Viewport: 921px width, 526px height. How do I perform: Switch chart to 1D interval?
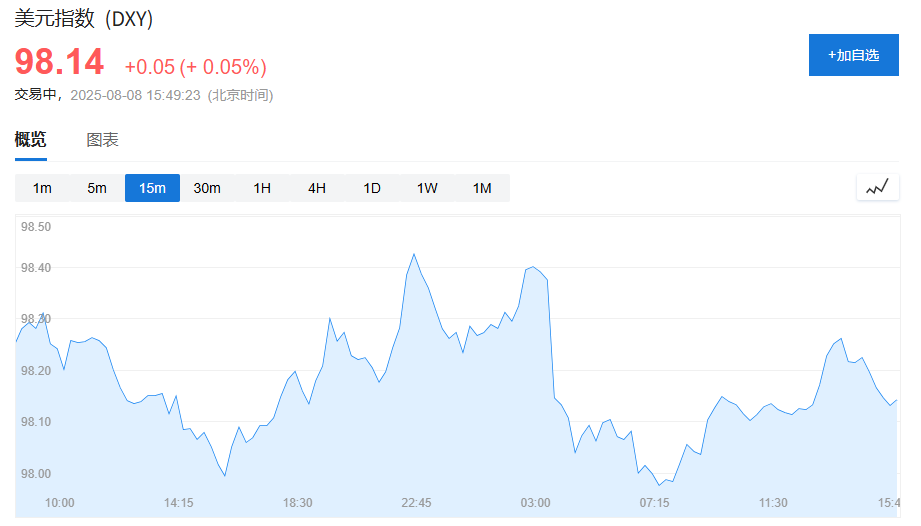click(372, 188)
